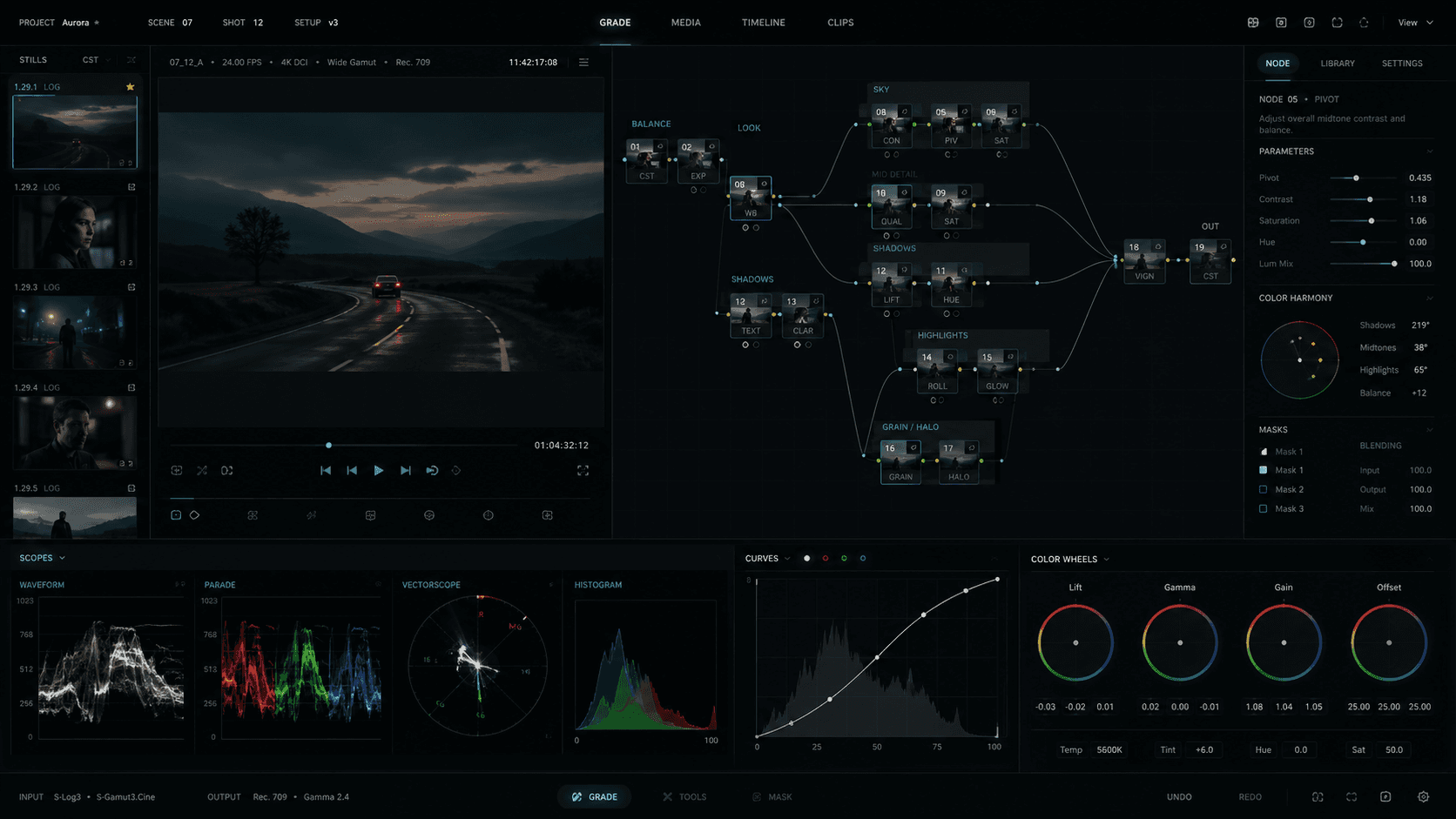Click the diamond keyframe icon in tool row
The height and width of the screenshot is (819, 1456).
(194, 515)
